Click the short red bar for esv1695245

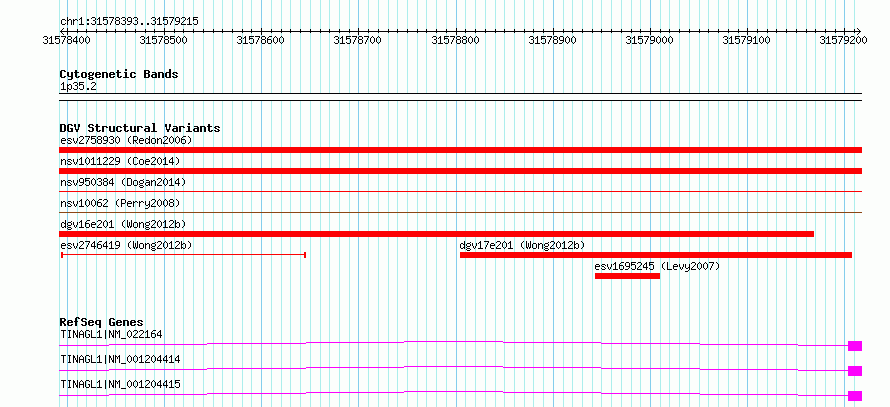(x=627, y=276)
